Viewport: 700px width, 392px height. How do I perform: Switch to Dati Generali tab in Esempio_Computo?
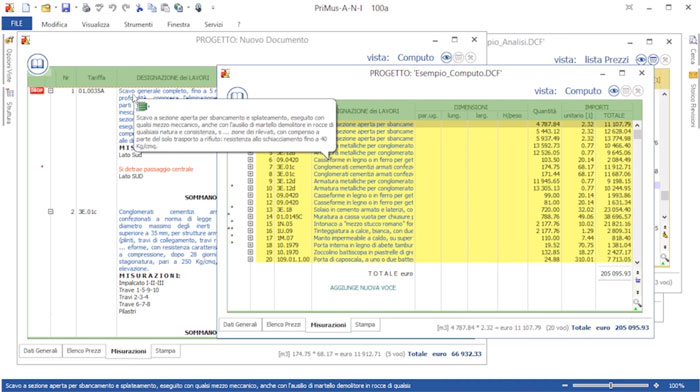tap(240, 325)
